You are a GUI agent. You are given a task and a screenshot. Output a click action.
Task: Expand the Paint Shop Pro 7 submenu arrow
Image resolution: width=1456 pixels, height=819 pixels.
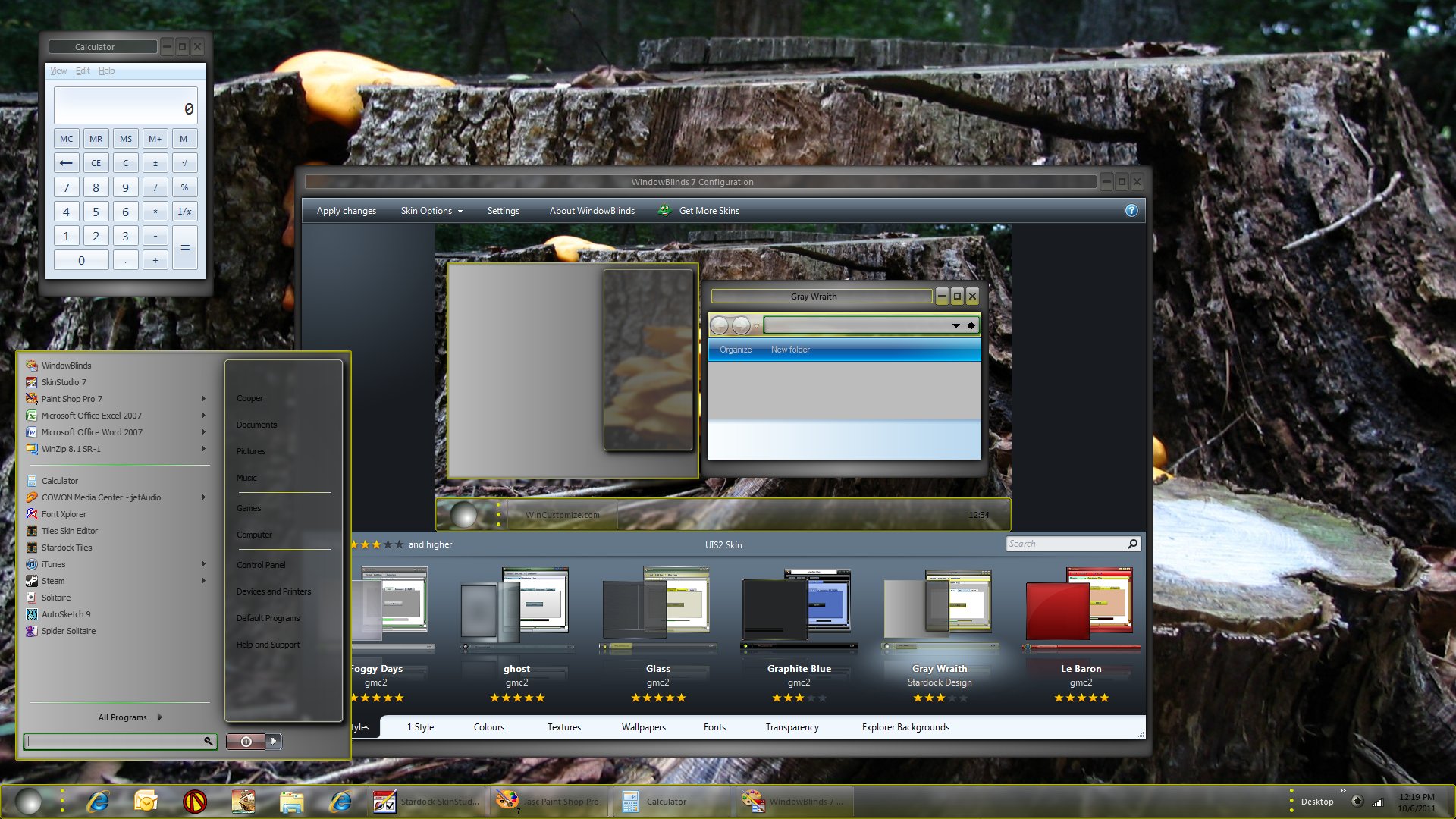tap(203, 399)
